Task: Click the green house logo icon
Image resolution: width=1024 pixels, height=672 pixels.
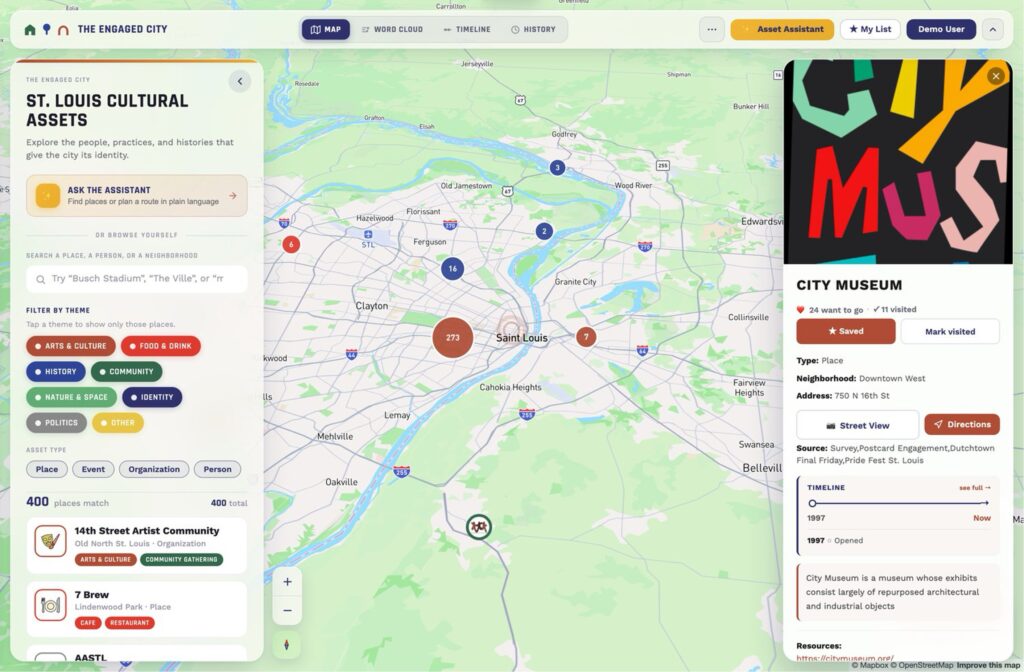Action: point(29,29)
